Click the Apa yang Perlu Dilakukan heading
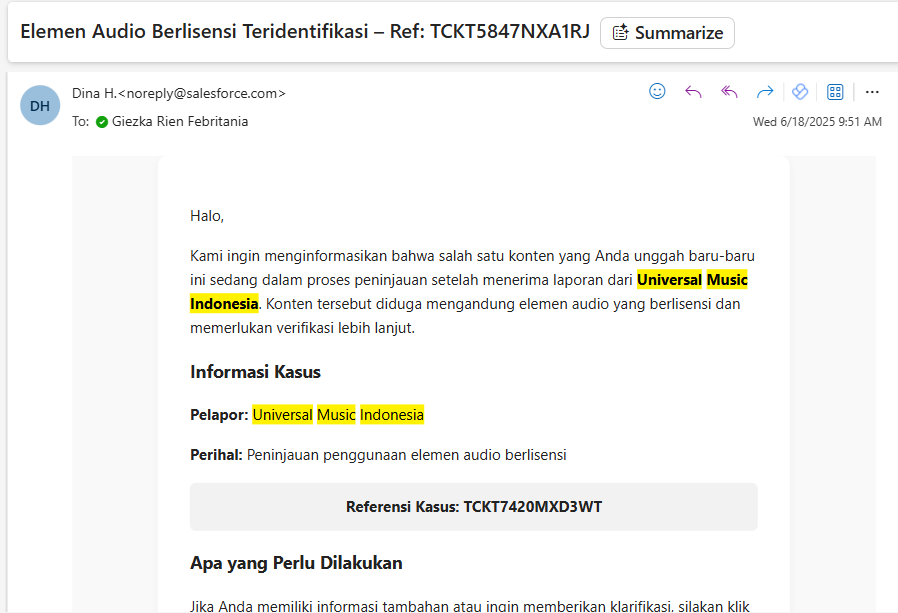Image resolution: width=898 pixels, height=613 pixels. (296, 563)
